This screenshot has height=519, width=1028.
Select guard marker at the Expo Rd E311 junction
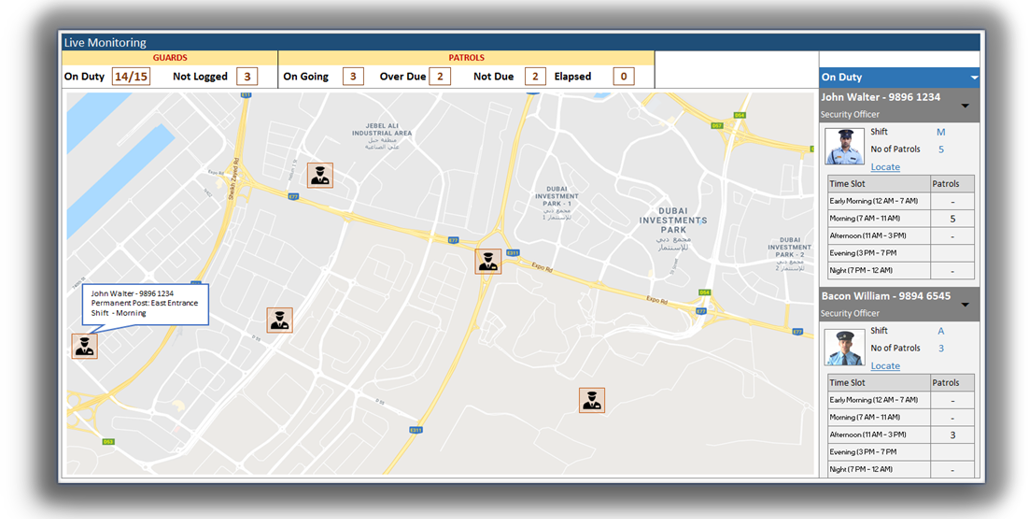coord(488,262)
